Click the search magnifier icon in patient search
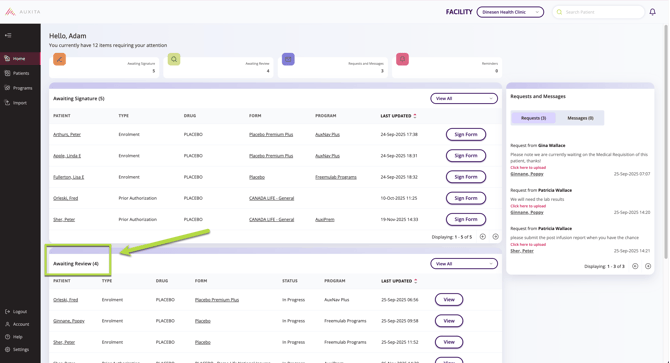Image resolution: width=670 pixels, height=363 pixels. (x=559, y=12)
